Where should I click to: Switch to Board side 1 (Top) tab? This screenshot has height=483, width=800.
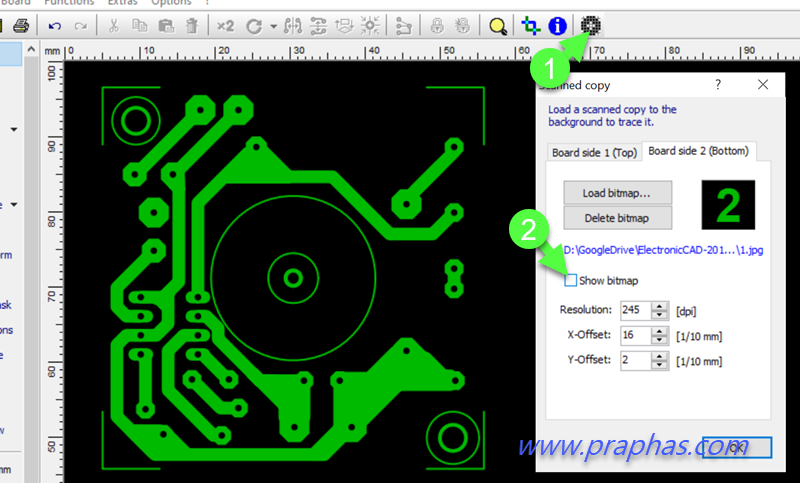click(594, 152)
